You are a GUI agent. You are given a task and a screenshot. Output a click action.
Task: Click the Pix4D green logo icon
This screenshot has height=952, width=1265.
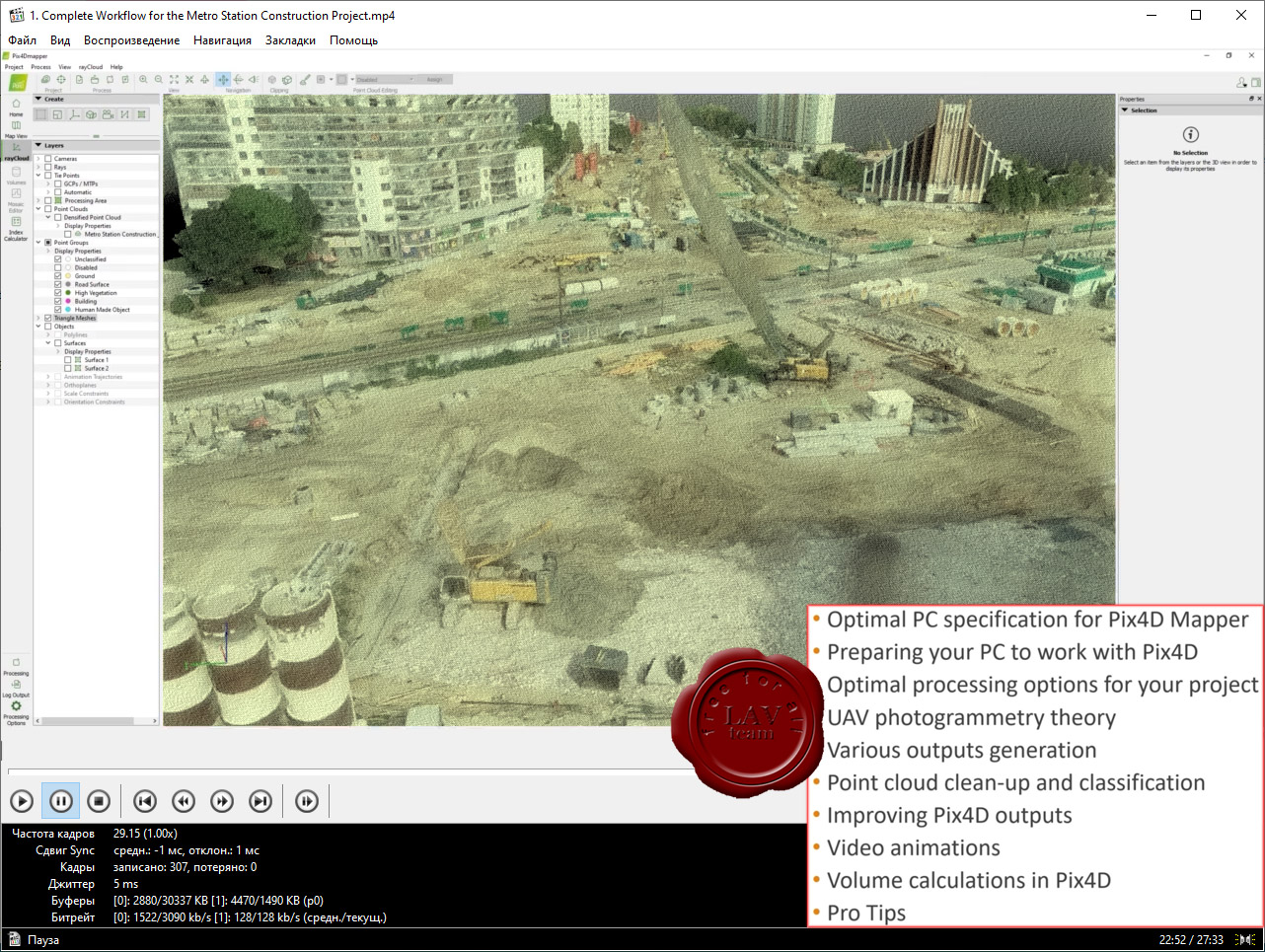click(x=18, y=83)
